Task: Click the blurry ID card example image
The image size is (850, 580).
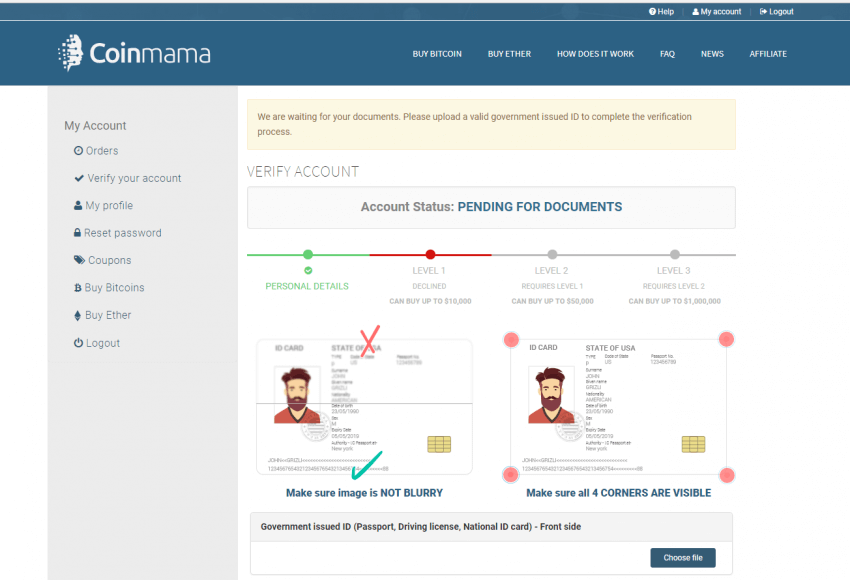Action: click(364, 405)
